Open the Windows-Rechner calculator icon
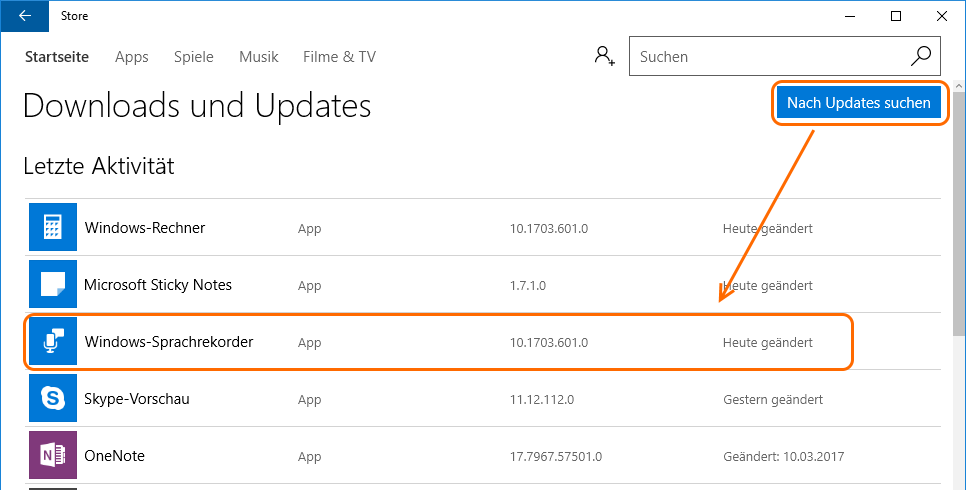 point(53,228)
